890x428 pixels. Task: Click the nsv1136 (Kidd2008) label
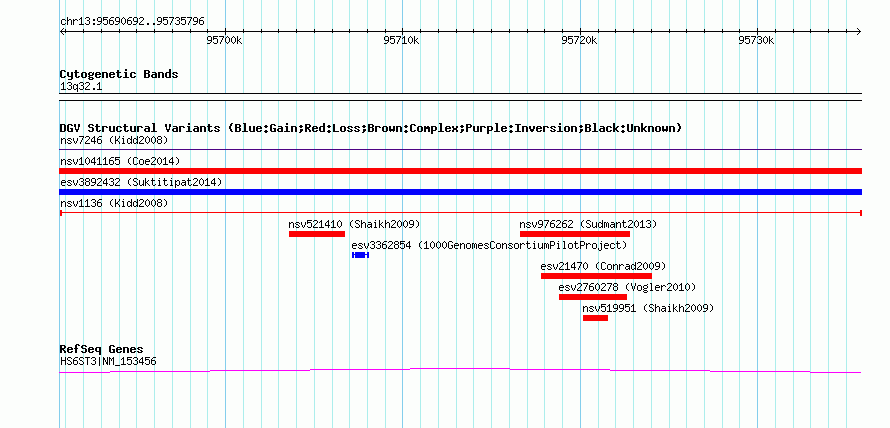(x=114, y=203)
